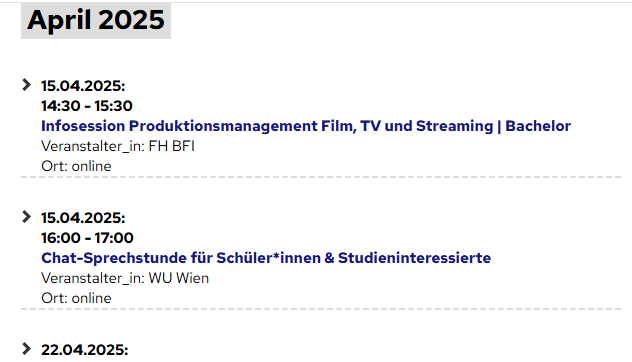The height and width of the screenshot is (362, 632).
Task: Click the 22.04.2025 date label
Action: point(85,350)
